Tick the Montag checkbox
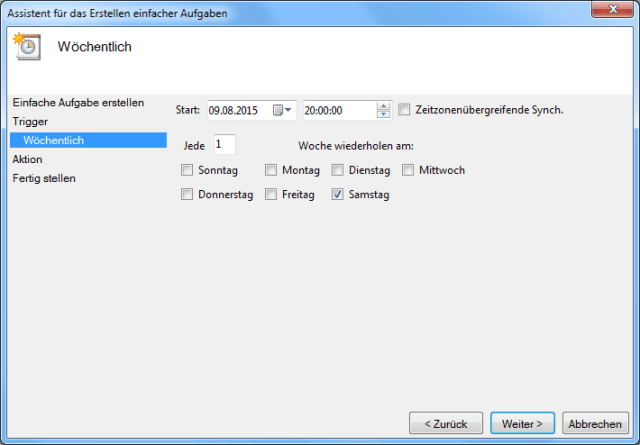This screenshot has height=445, width=640. (271, 170)
